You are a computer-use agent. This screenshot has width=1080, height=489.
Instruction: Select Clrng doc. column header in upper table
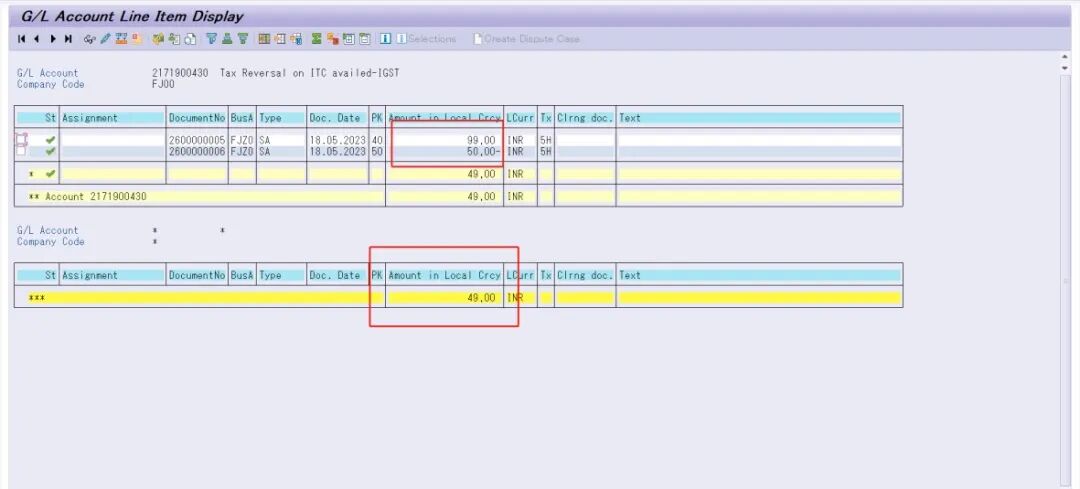[x=585, y=118]
